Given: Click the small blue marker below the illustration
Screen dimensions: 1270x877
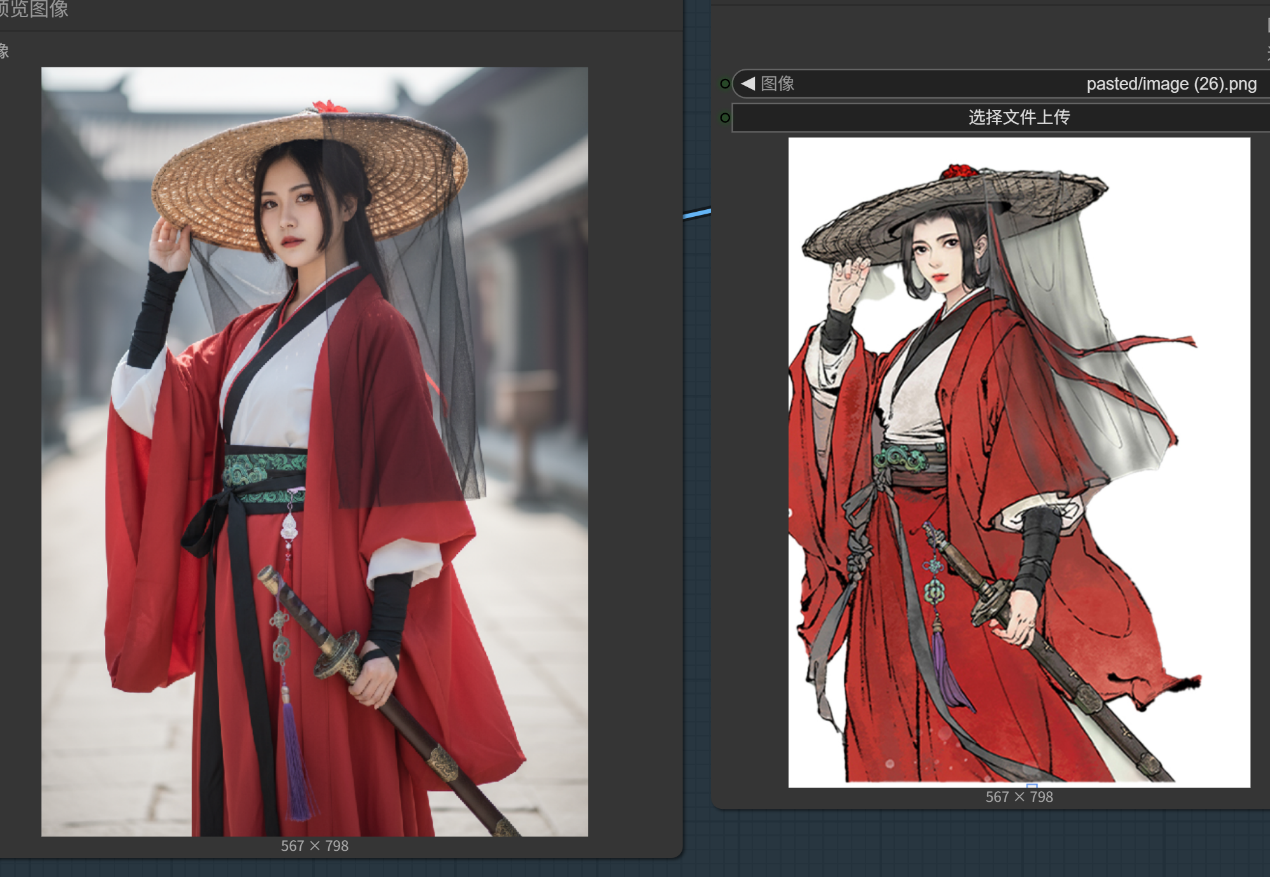Looking at the screenshot, I should 1032,786.
